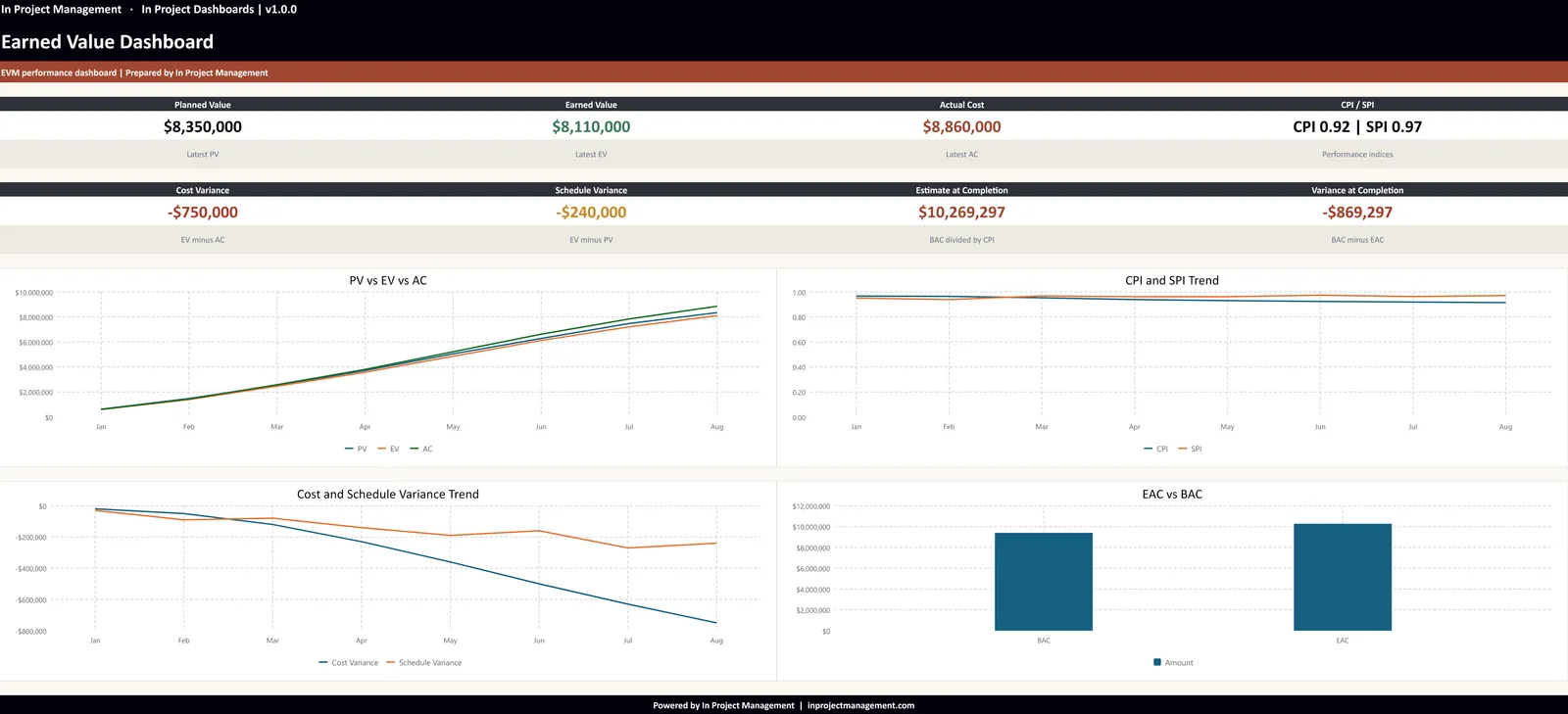This screenshot has width=1568, height=714.
Task: Click the 'Latest PV' caption
Action: (203, 155)
